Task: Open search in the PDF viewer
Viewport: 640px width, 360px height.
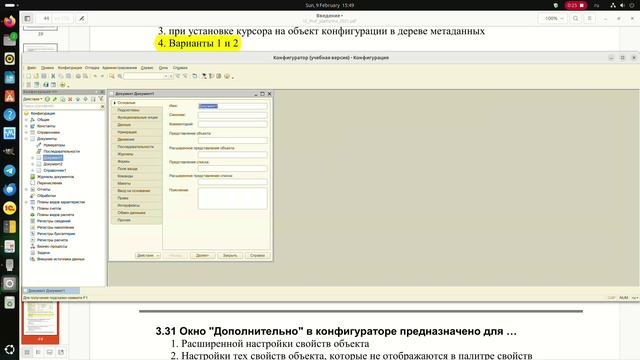Action: pos(576,18)
